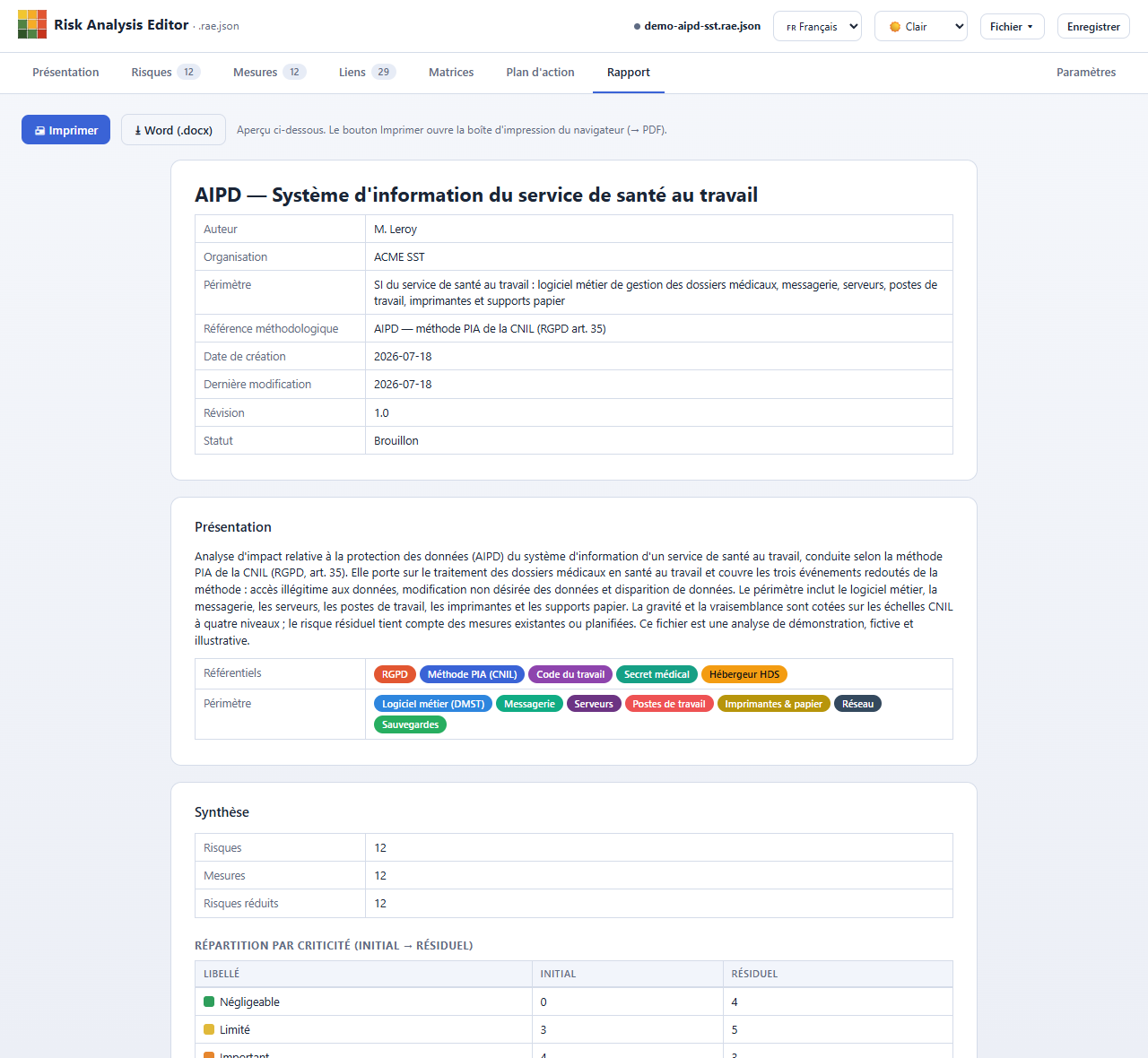The width and height of the screenshot is (1148, 1058).
Task: Click the Référence méthodologique value cell
Action: pos(659,328)
